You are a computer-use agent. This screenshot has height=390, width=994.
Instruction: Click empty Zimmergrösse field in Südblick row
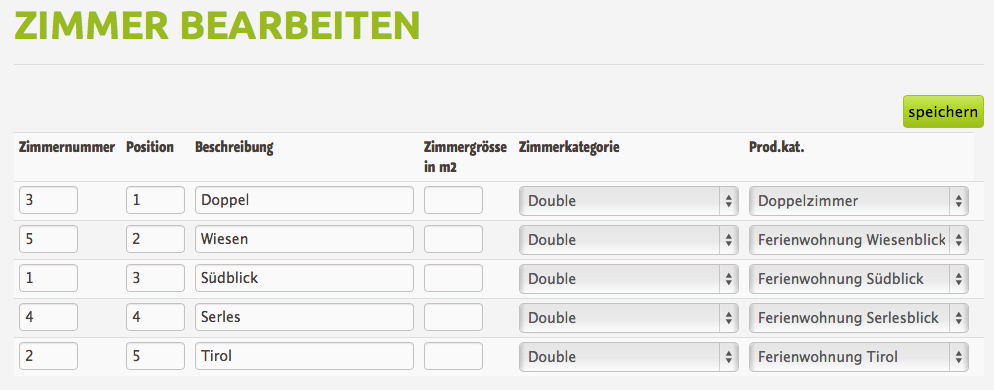click(453, 278)
